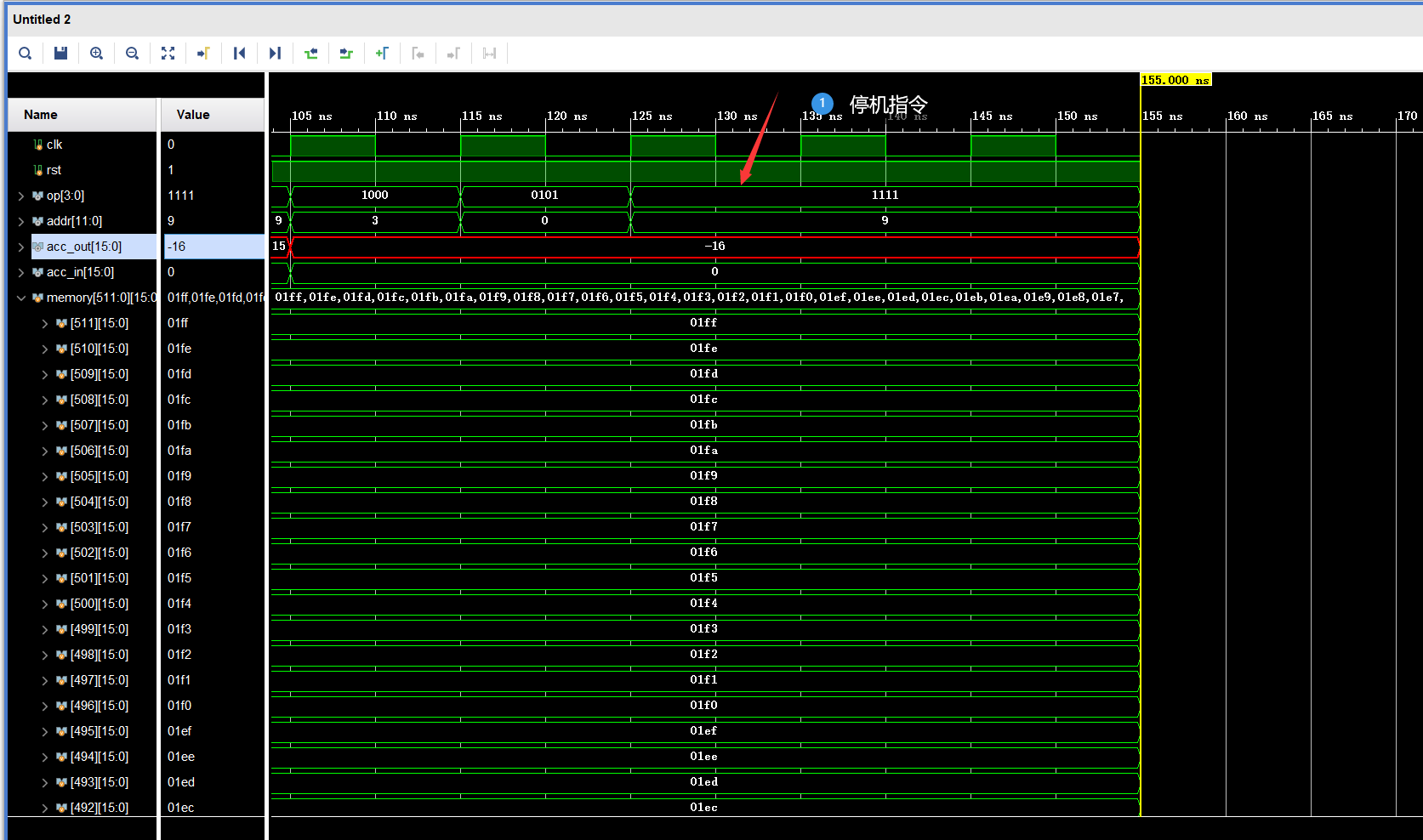Go to next marker icon
Image resolution: width=1423 pixels, height=840 pixels.
coord(453,54)
